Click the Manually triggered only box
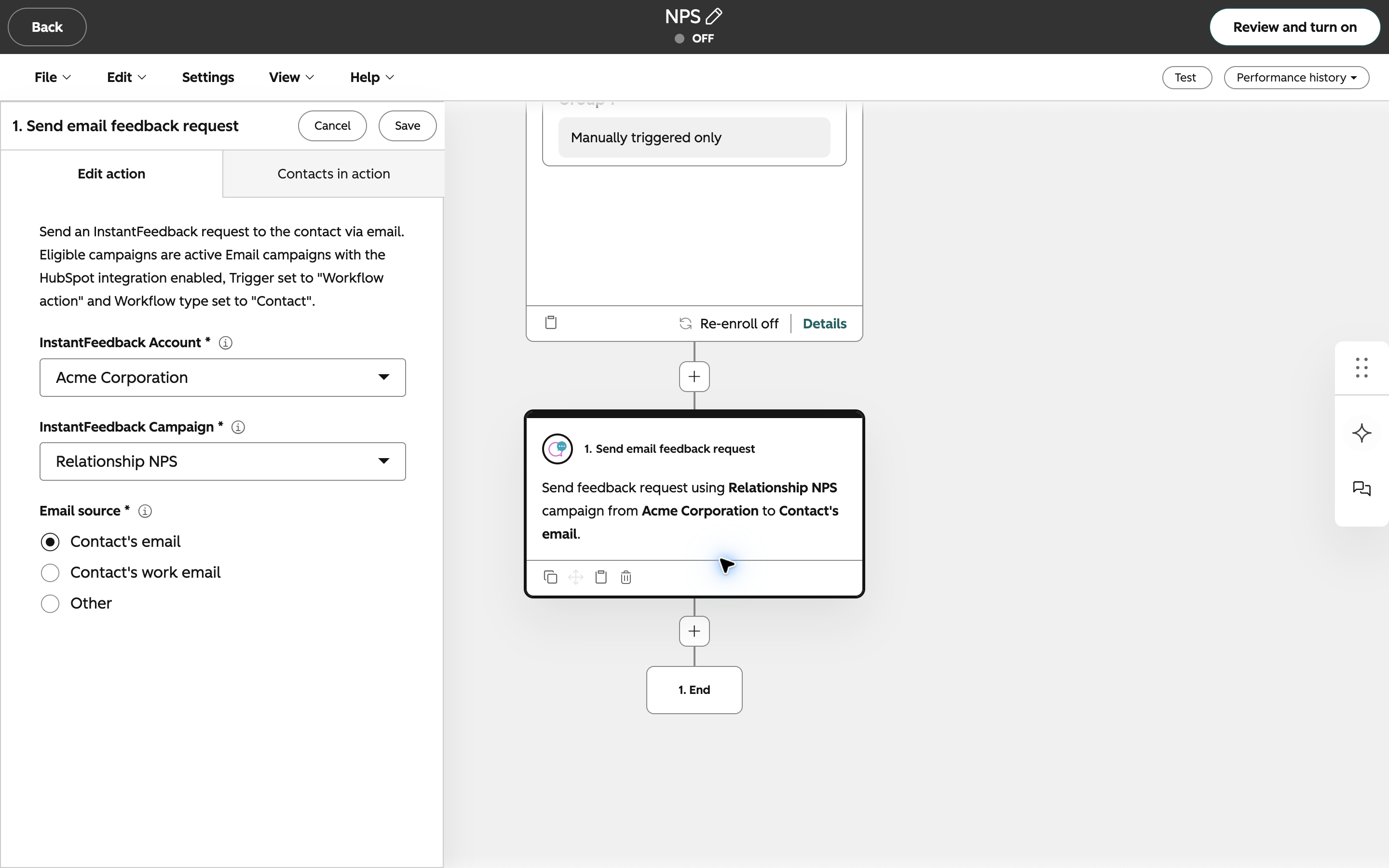This screenshot has height=868, width=1389. point(694,138)
